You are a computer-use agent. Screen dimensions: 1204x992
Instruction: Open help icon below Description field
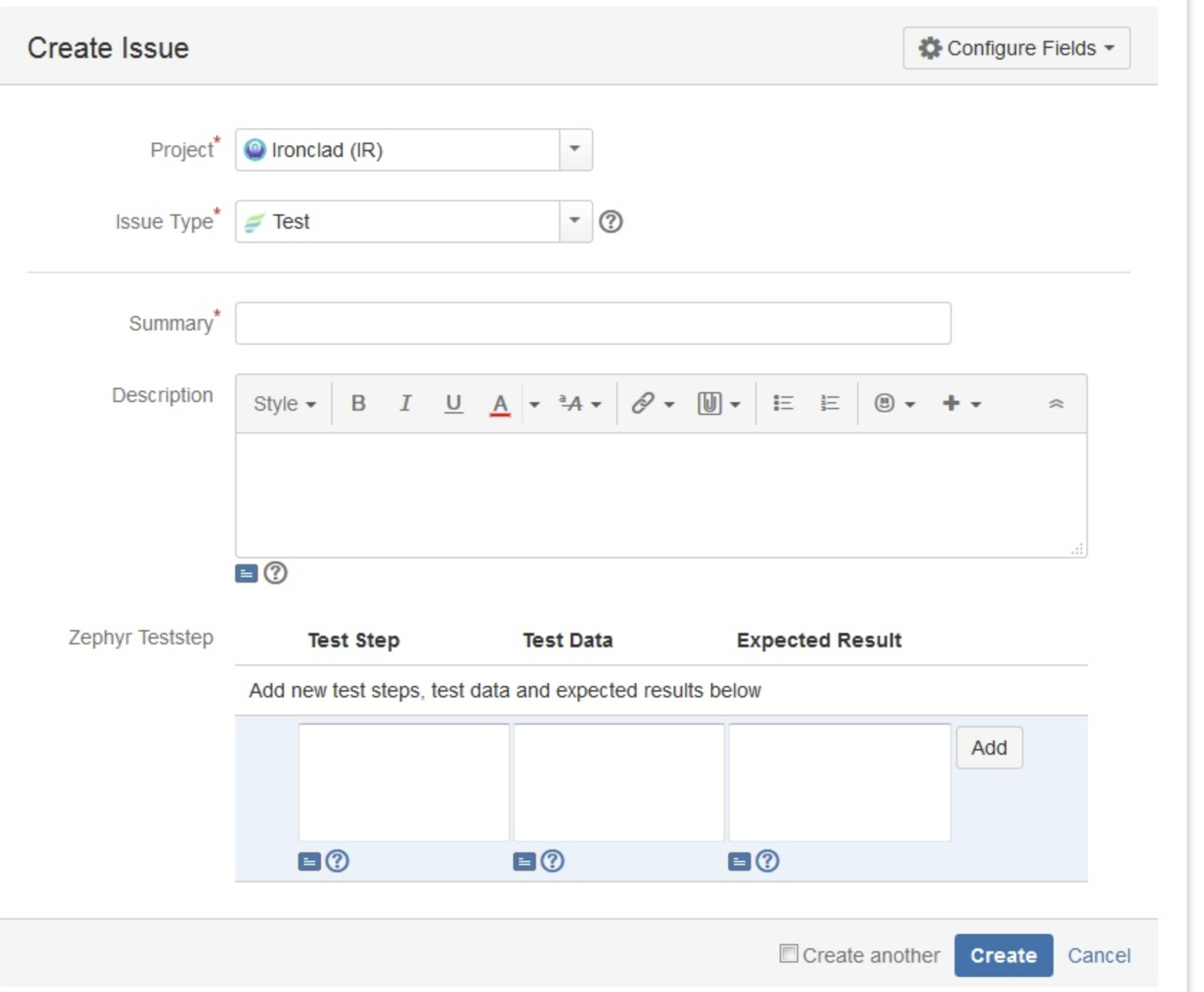coord(275,573)
